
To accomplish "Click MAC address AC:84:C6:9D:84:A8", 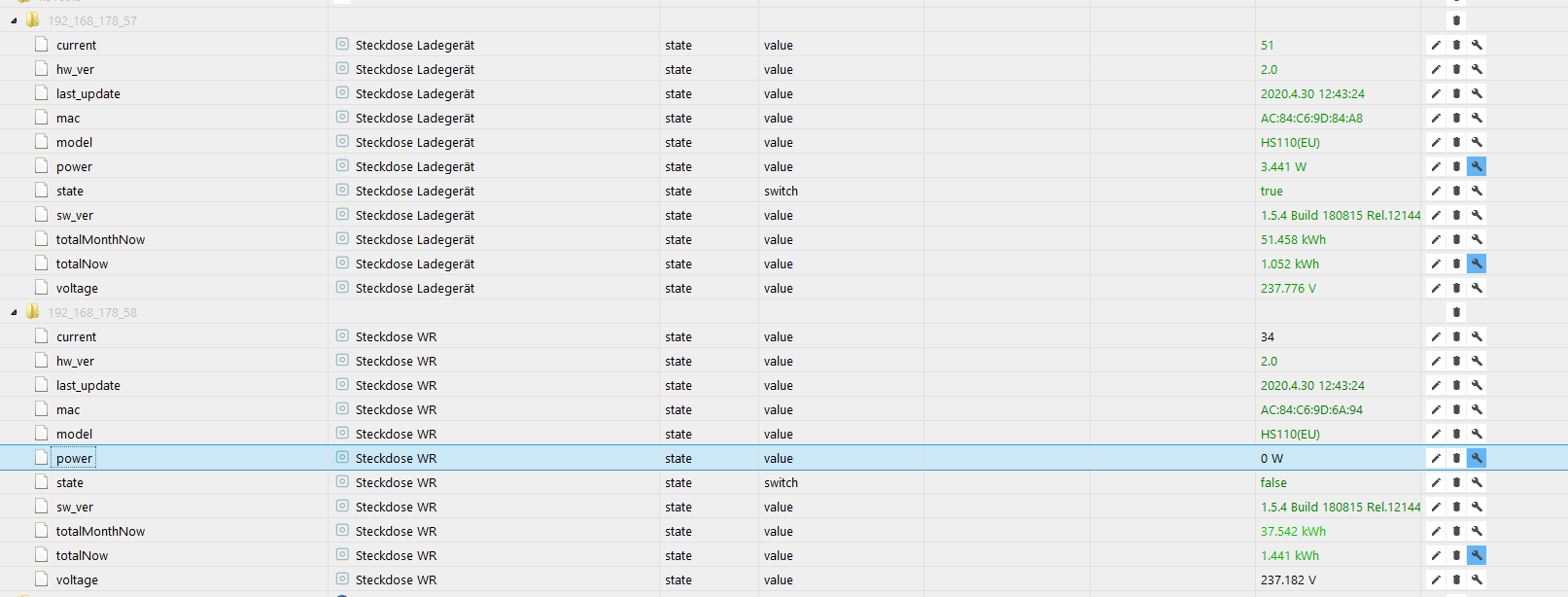I will pyautogui.click(x=1311, y=118).
